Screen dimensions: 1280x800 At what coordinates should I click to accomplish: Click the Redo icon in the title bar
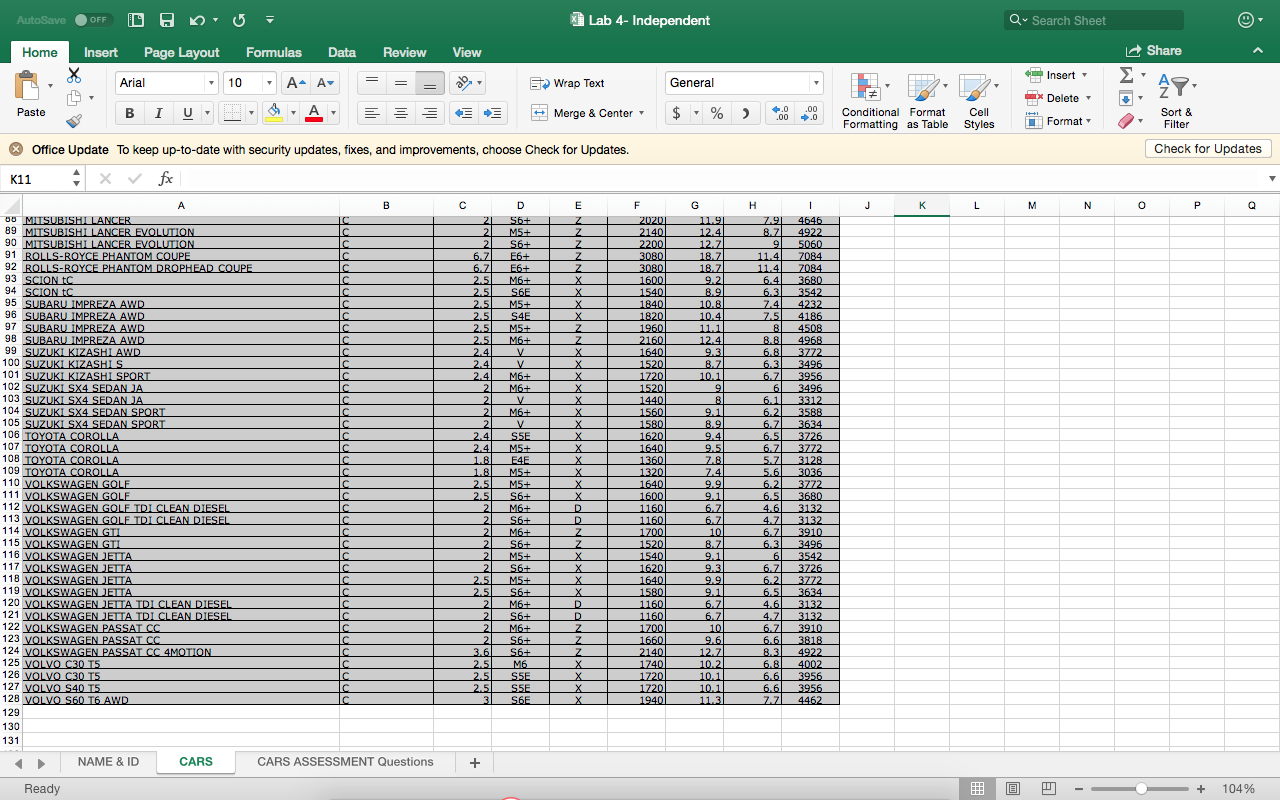click(239, 20)
